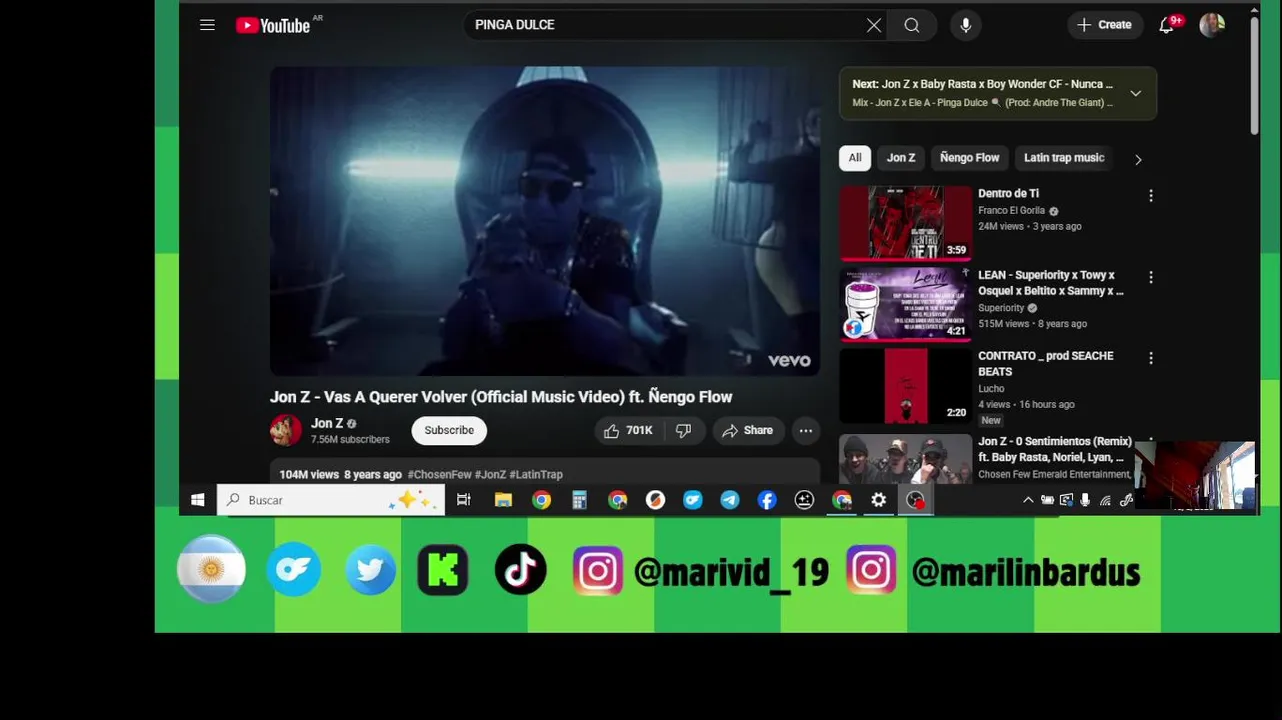Screen dimensions: 1282x720
Task: Open Facebook from taskbar
Action: click(767, 500)
